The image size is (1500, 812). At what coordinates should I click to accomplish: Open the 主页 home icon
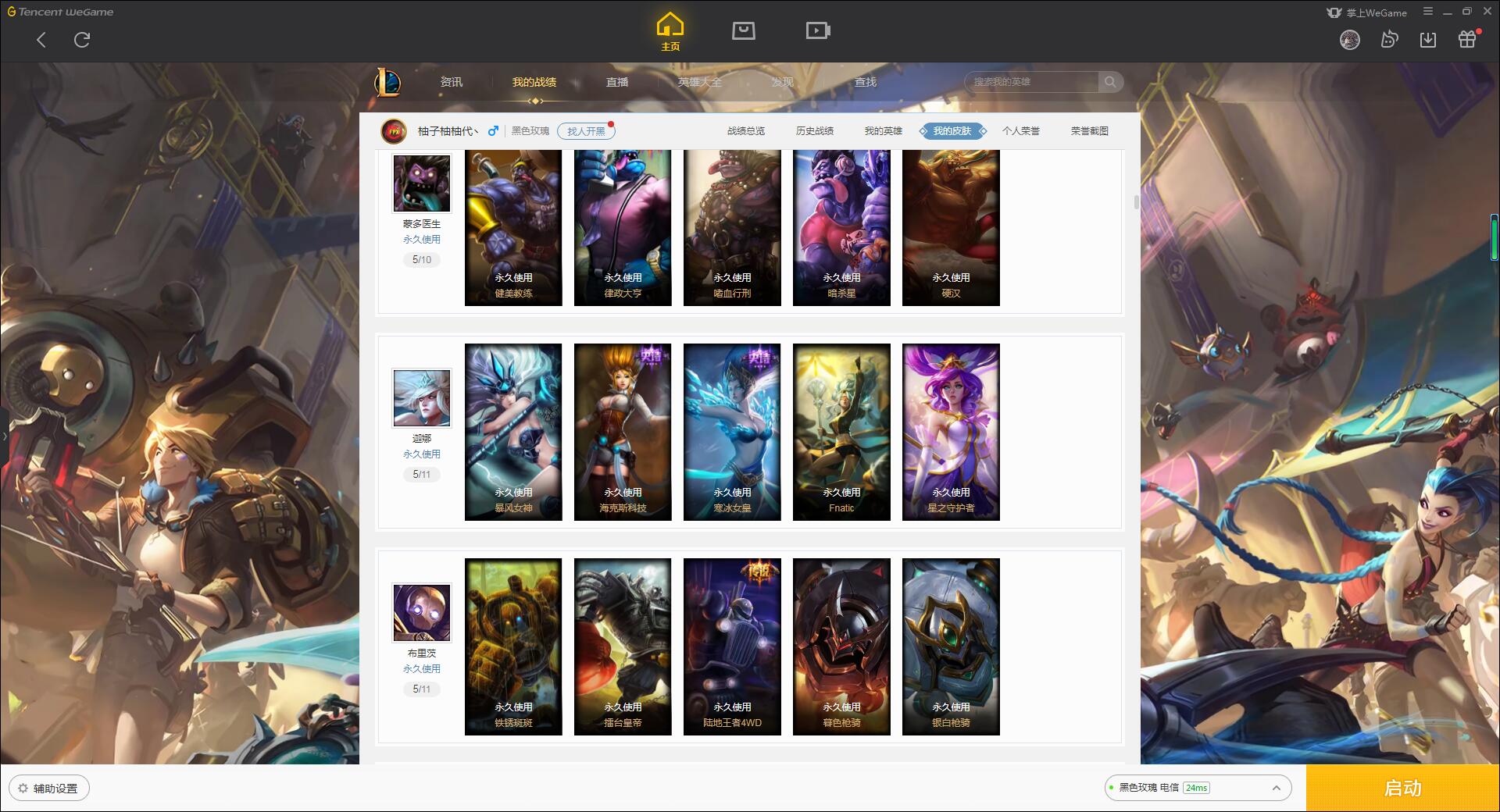670,32
